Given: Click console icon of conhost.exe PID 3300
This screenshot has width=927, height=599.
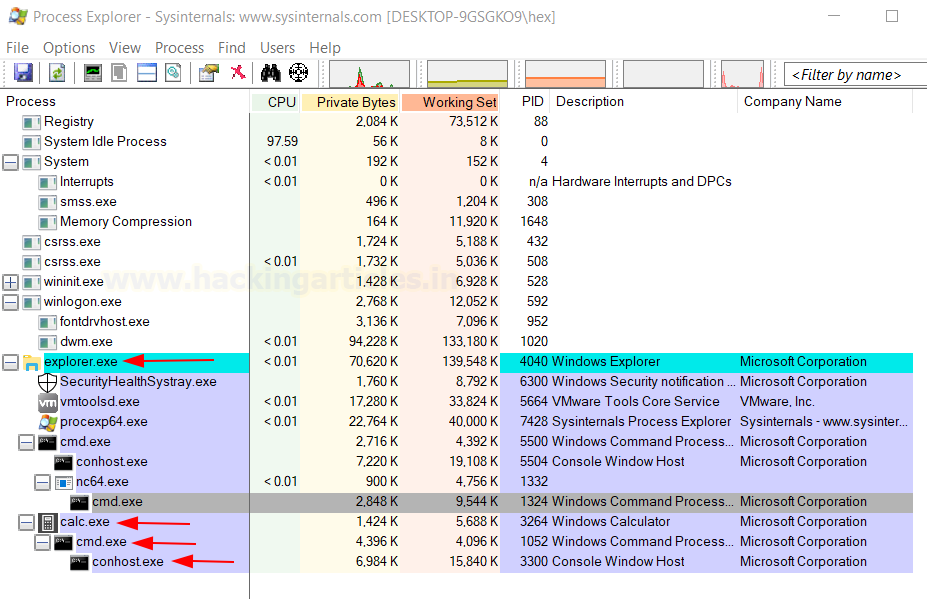Looking at the screenshot, I should (x=79, y=562).
